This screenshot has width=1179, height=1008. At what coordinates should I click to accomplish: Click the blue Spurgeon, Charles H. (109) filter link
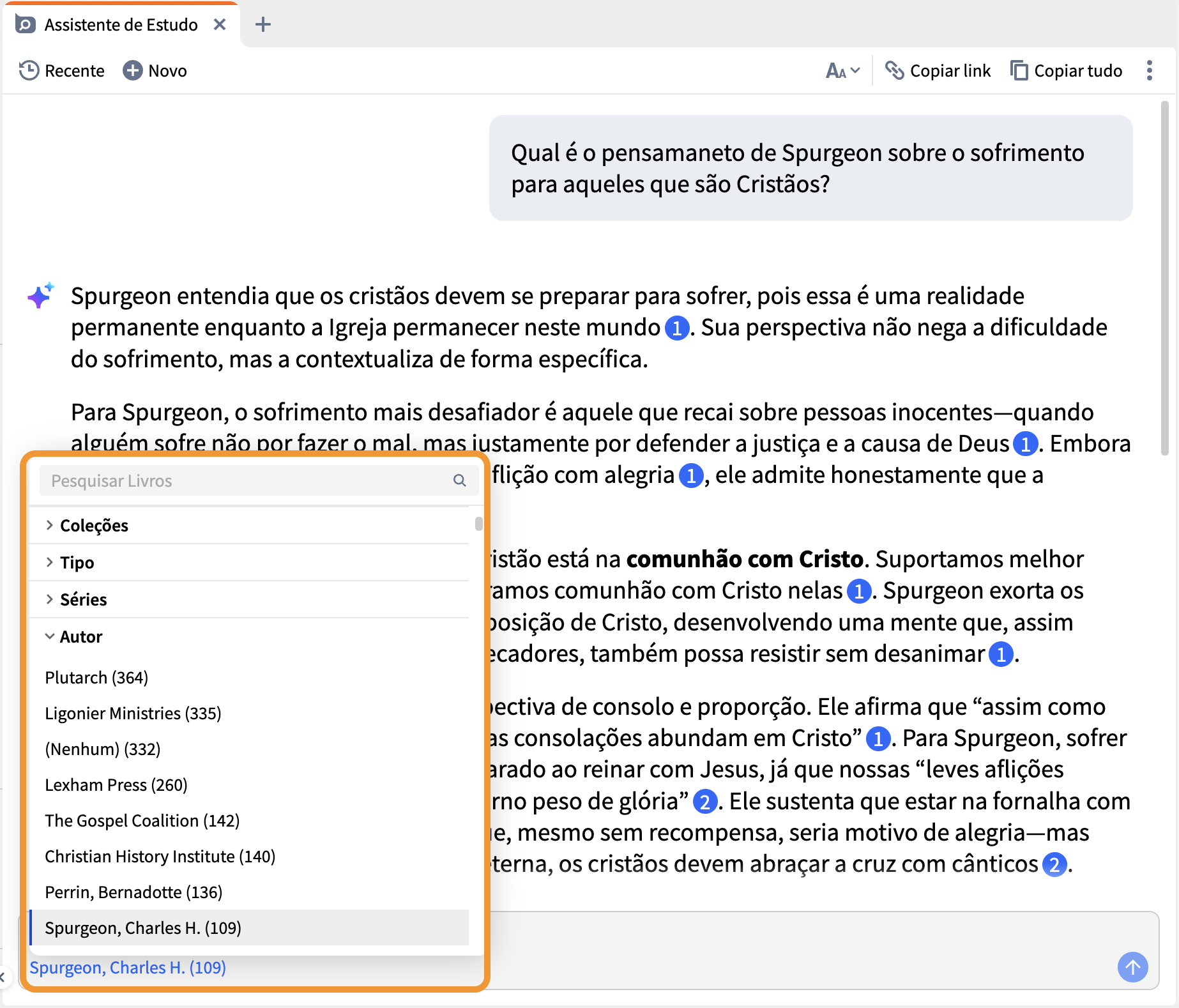point(128,968)
